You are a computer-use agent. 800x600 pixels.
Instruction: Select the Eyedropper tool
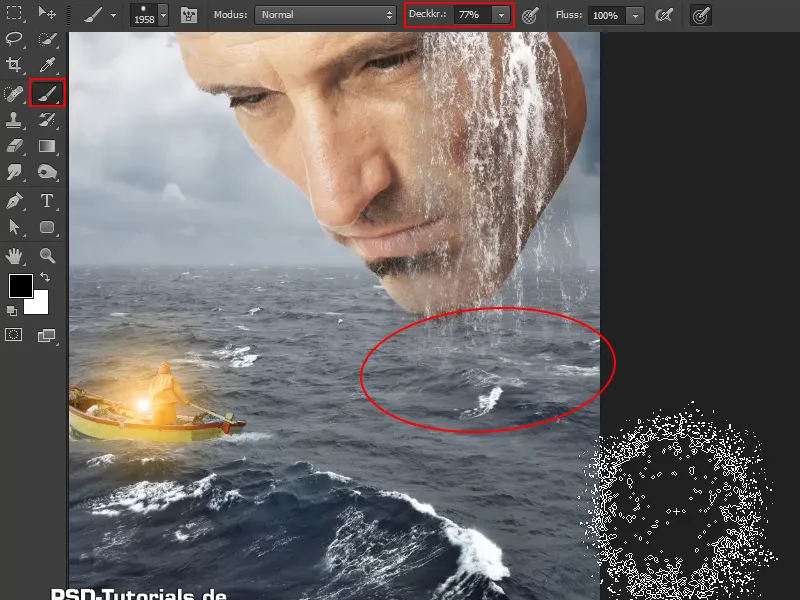(47, 64)
